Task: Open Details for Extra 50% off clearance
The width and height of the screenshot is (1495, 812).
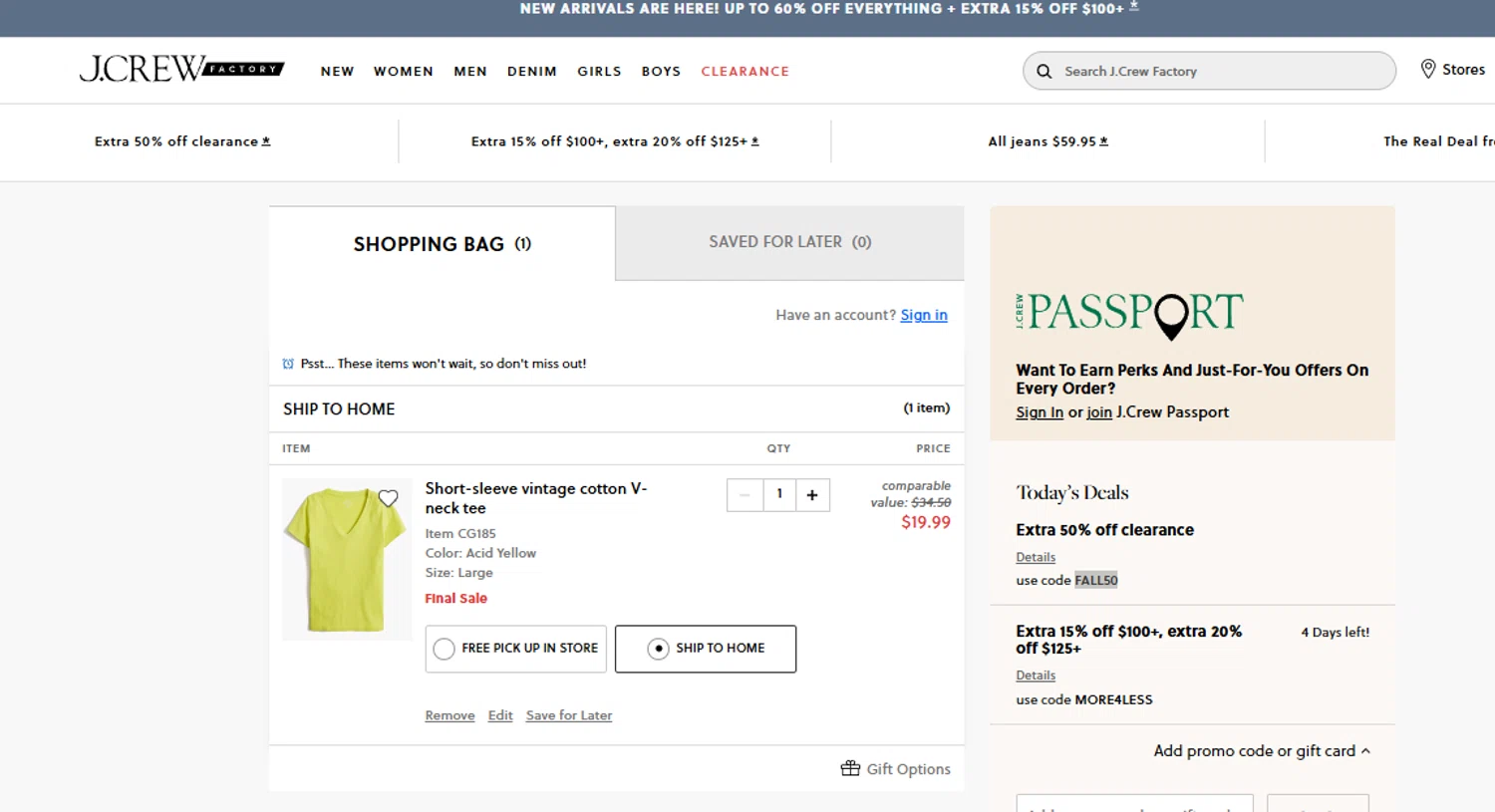Action: [x=1036, y=557]
